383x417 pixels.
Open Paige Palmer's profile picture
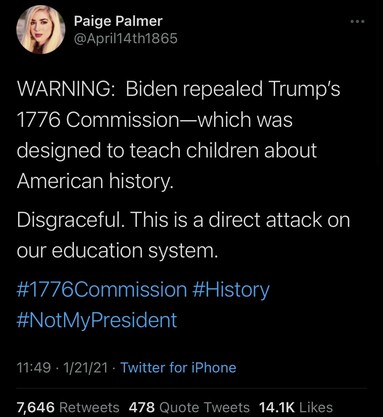(41, 30)
